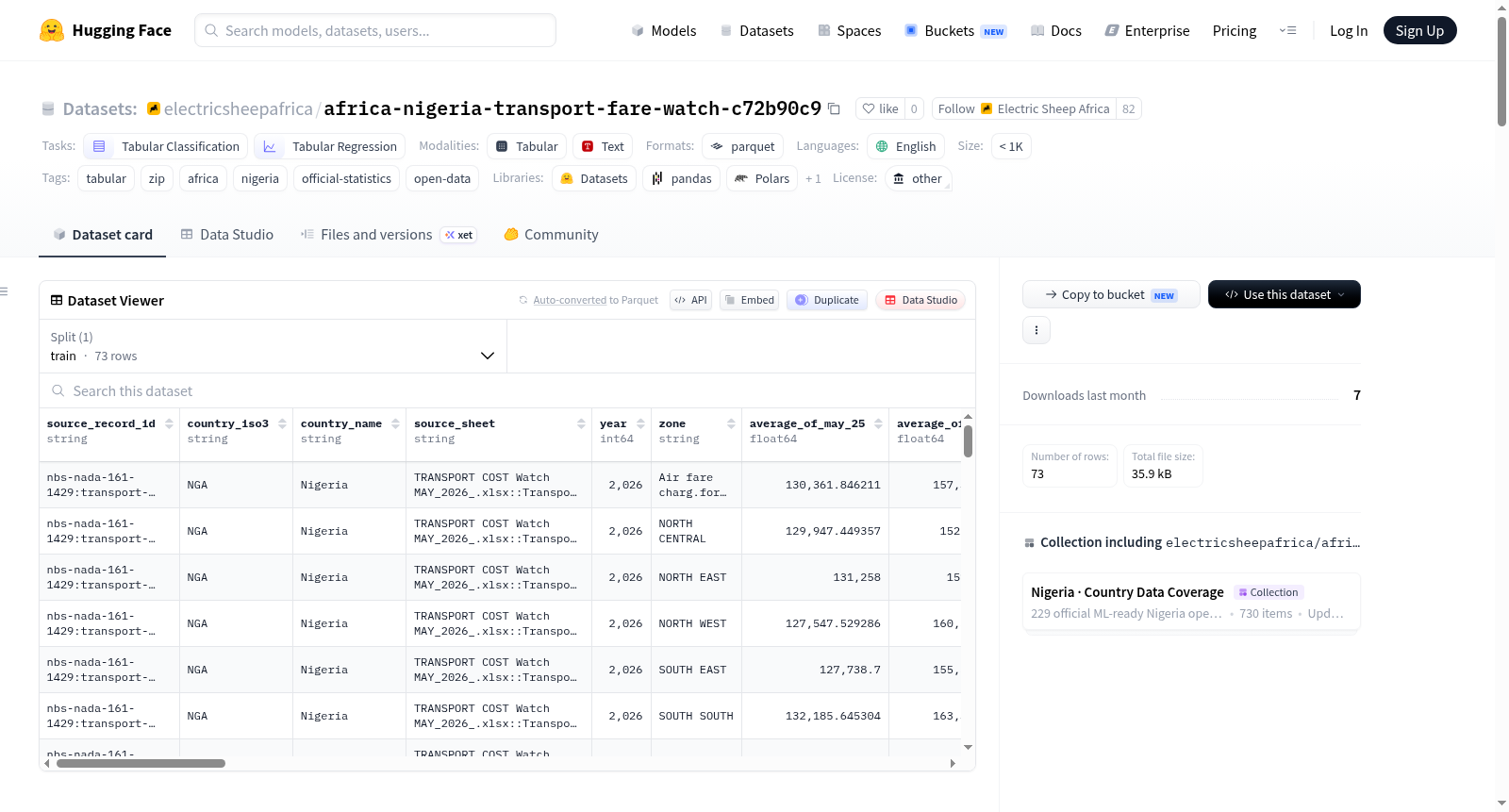Click the English language tag
This screenshot has height=812, width=1509.
pos(905,146)
